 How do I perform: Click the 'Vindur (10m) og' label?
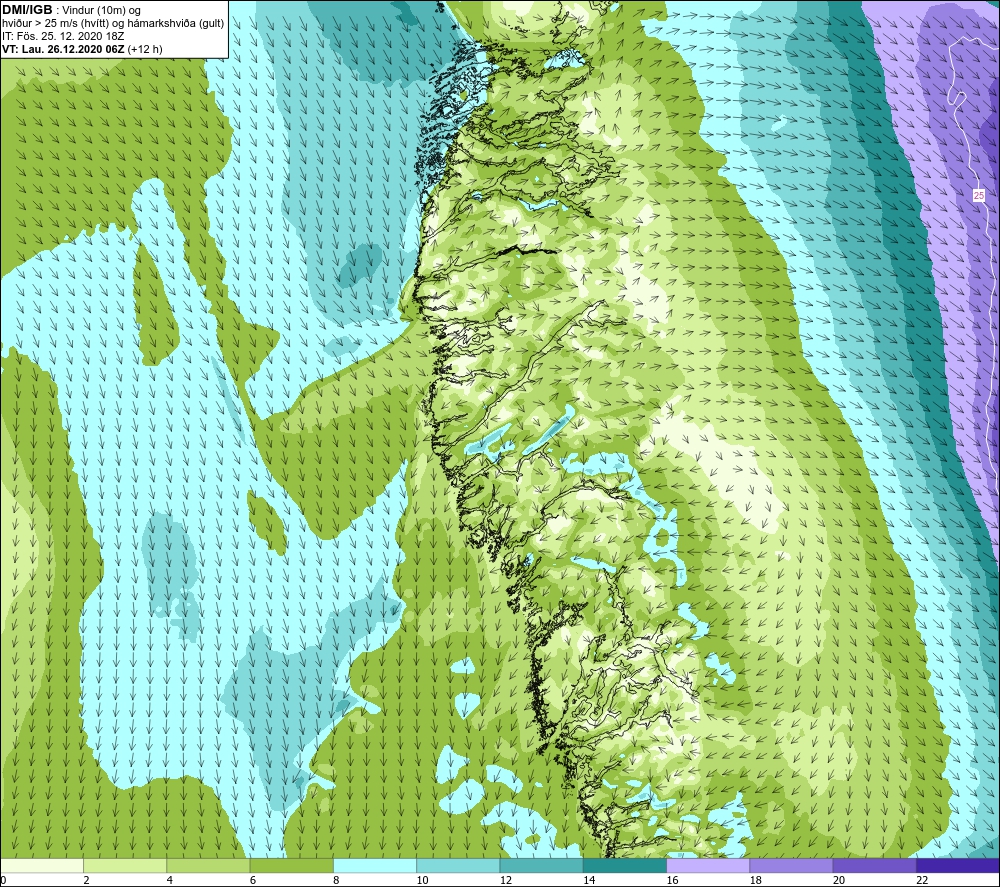point(101,11)
